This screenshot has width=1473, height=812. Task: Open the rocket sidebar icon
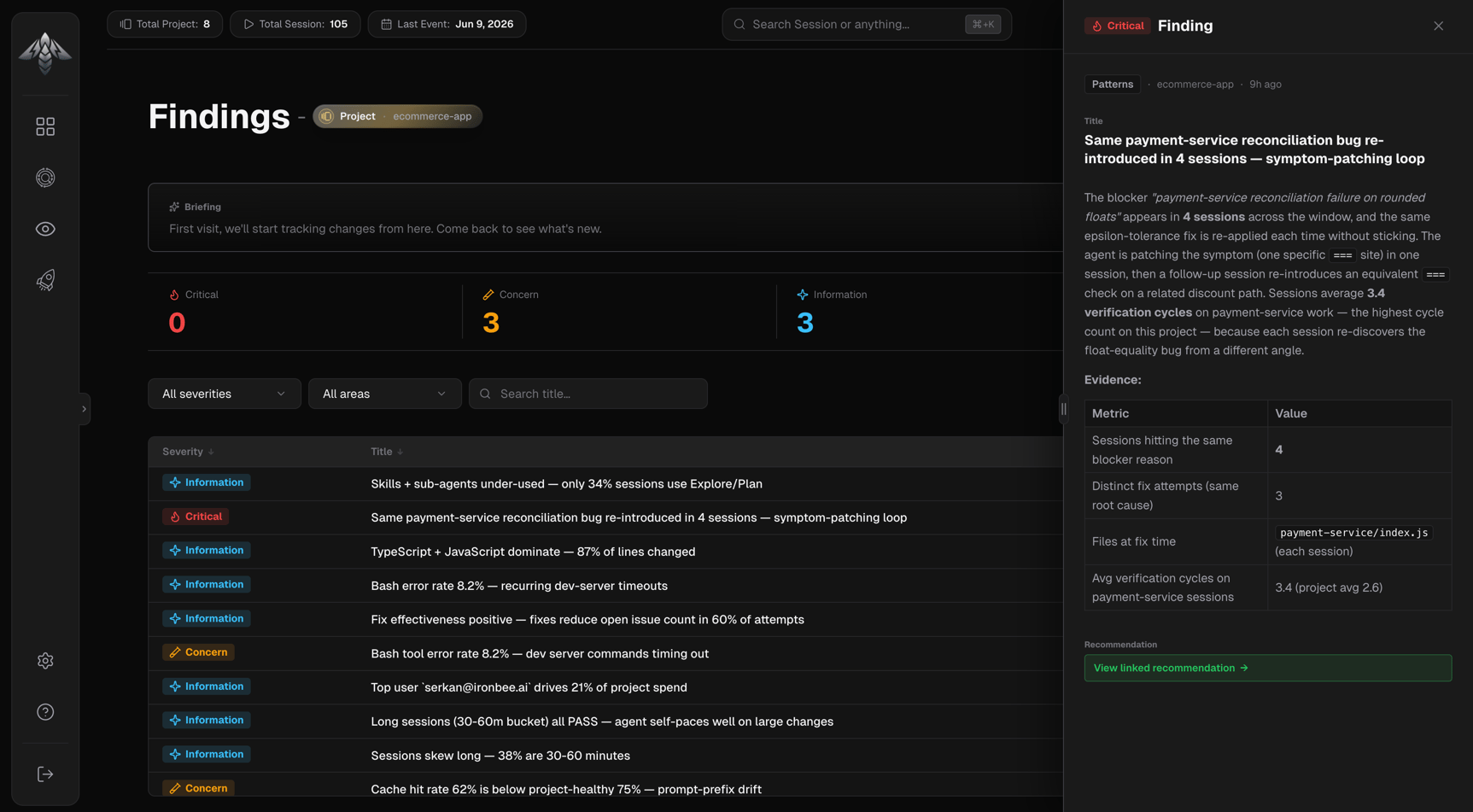(45, 280)
